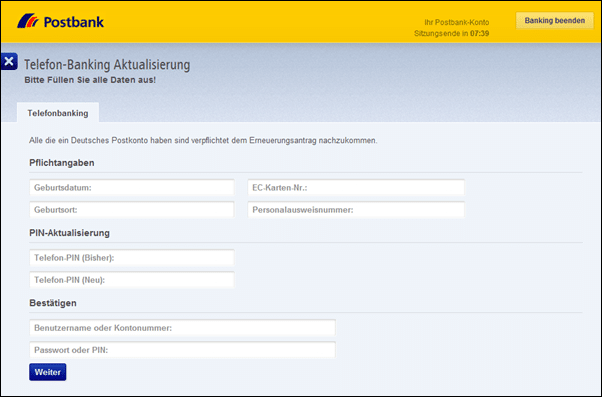The height and width of the screenshot is (397, 602).
Task: Focus the Geburtsdatum input field
Action: click(x=132, y=188)
